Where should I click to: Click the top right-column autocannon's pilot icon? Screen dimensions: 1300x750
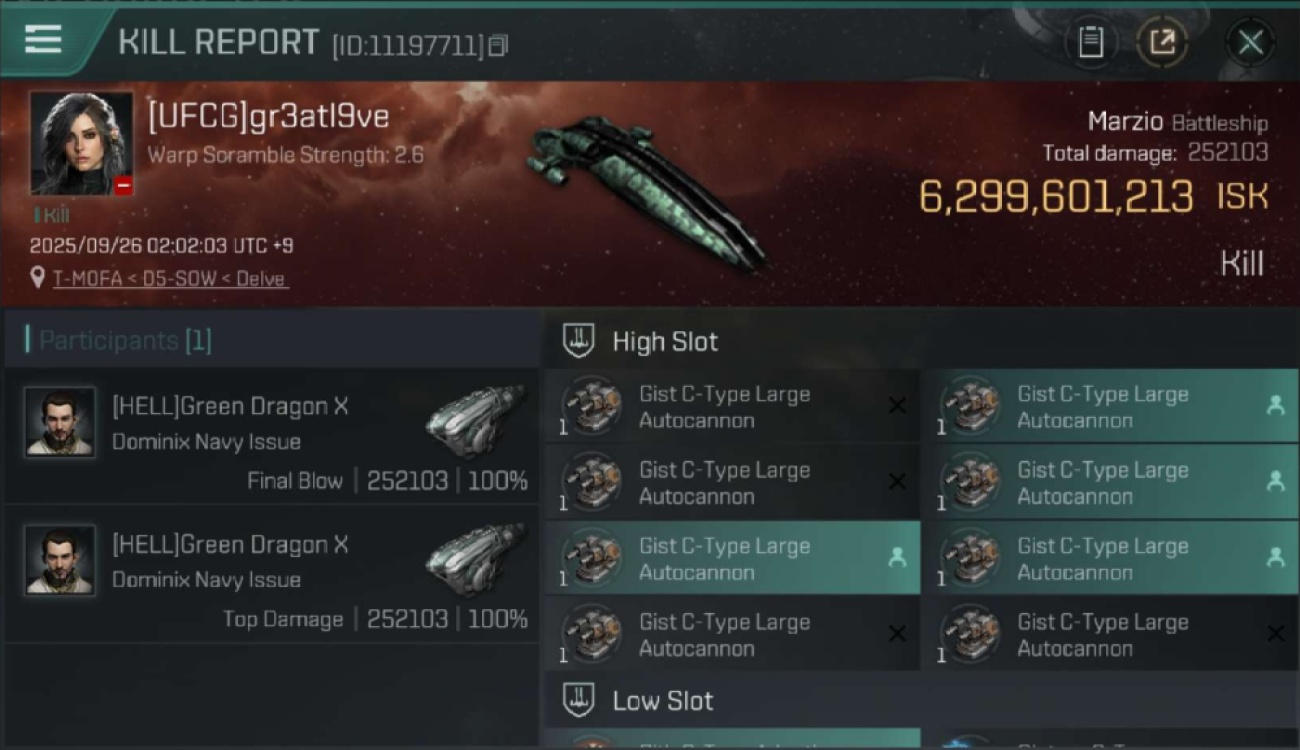point(1275,406)
